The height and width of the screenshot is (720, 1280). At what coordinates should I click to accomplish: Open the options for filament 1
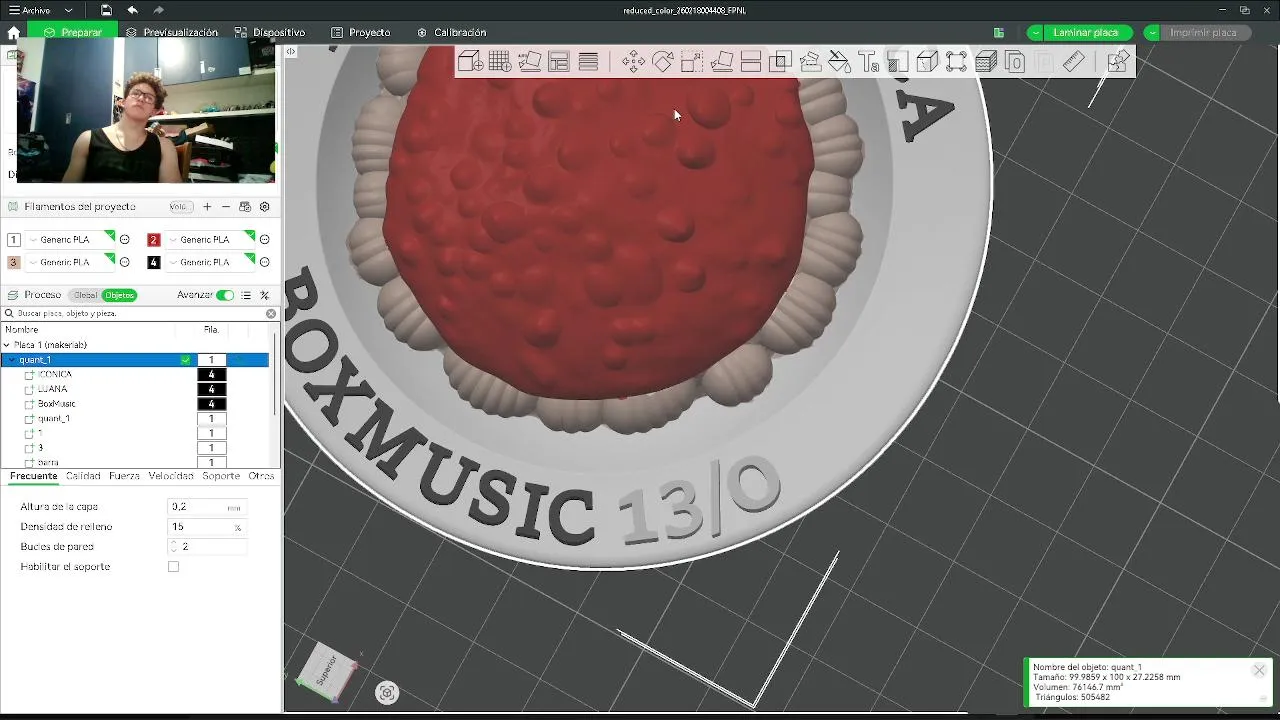coord(125,240)
